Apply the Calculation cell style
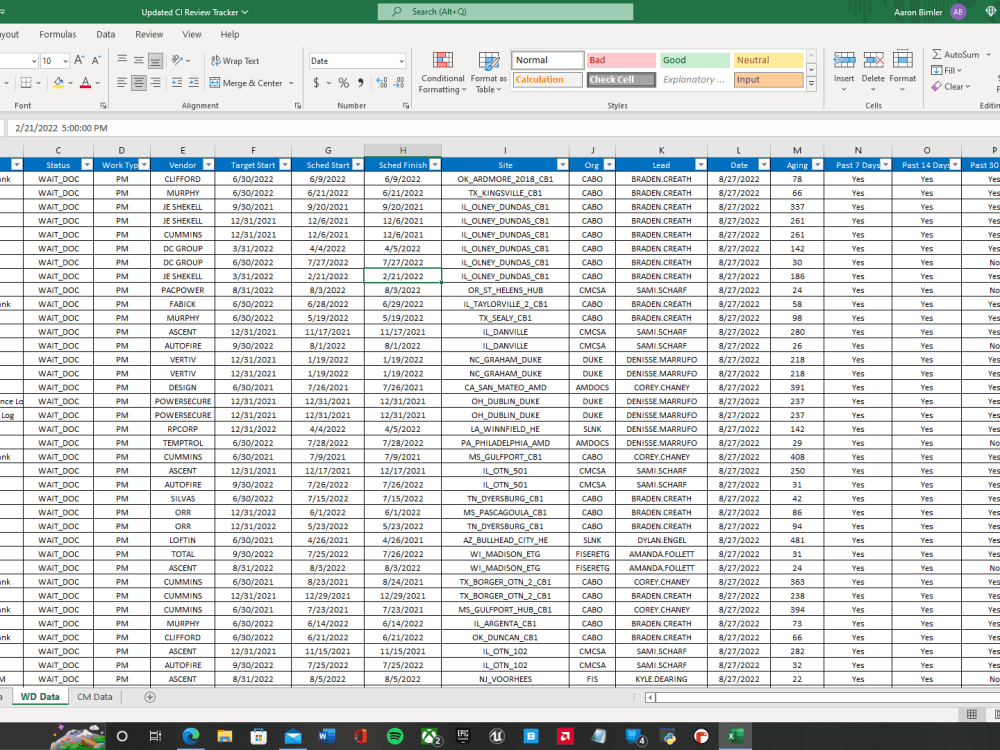 point(547,79)
